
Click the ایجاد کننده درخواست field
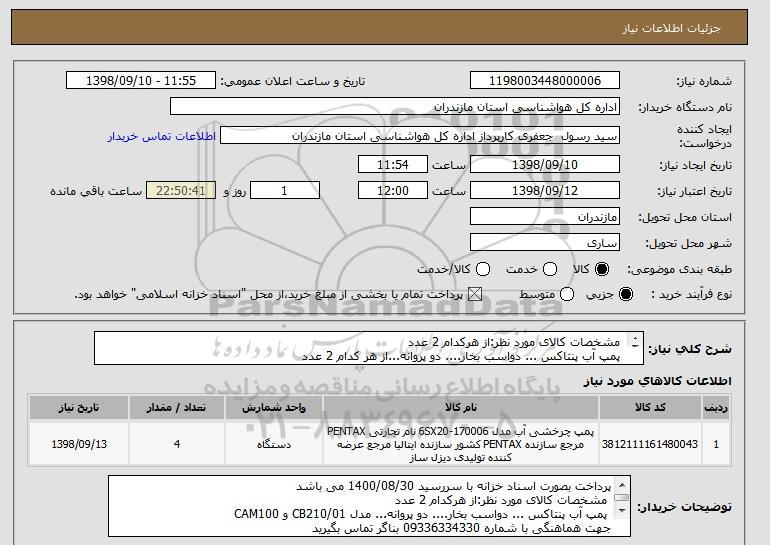coord(420,136)
